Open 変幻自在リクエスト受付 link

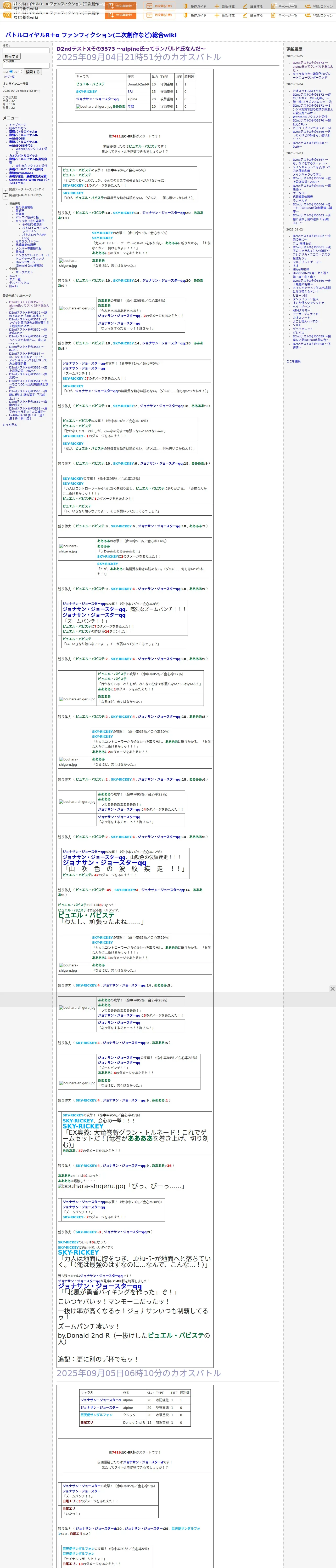[31, 166]
